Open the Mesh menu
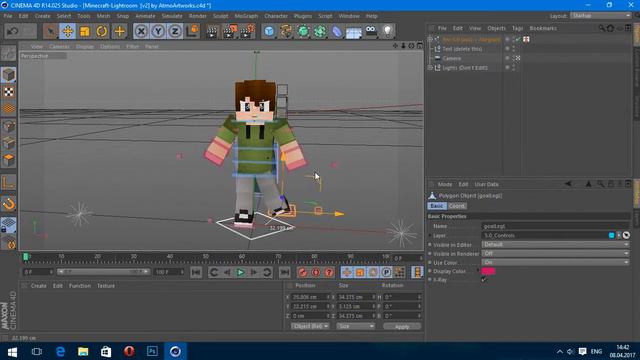Viewport: 640px width, 360px height. click(103, 16)
